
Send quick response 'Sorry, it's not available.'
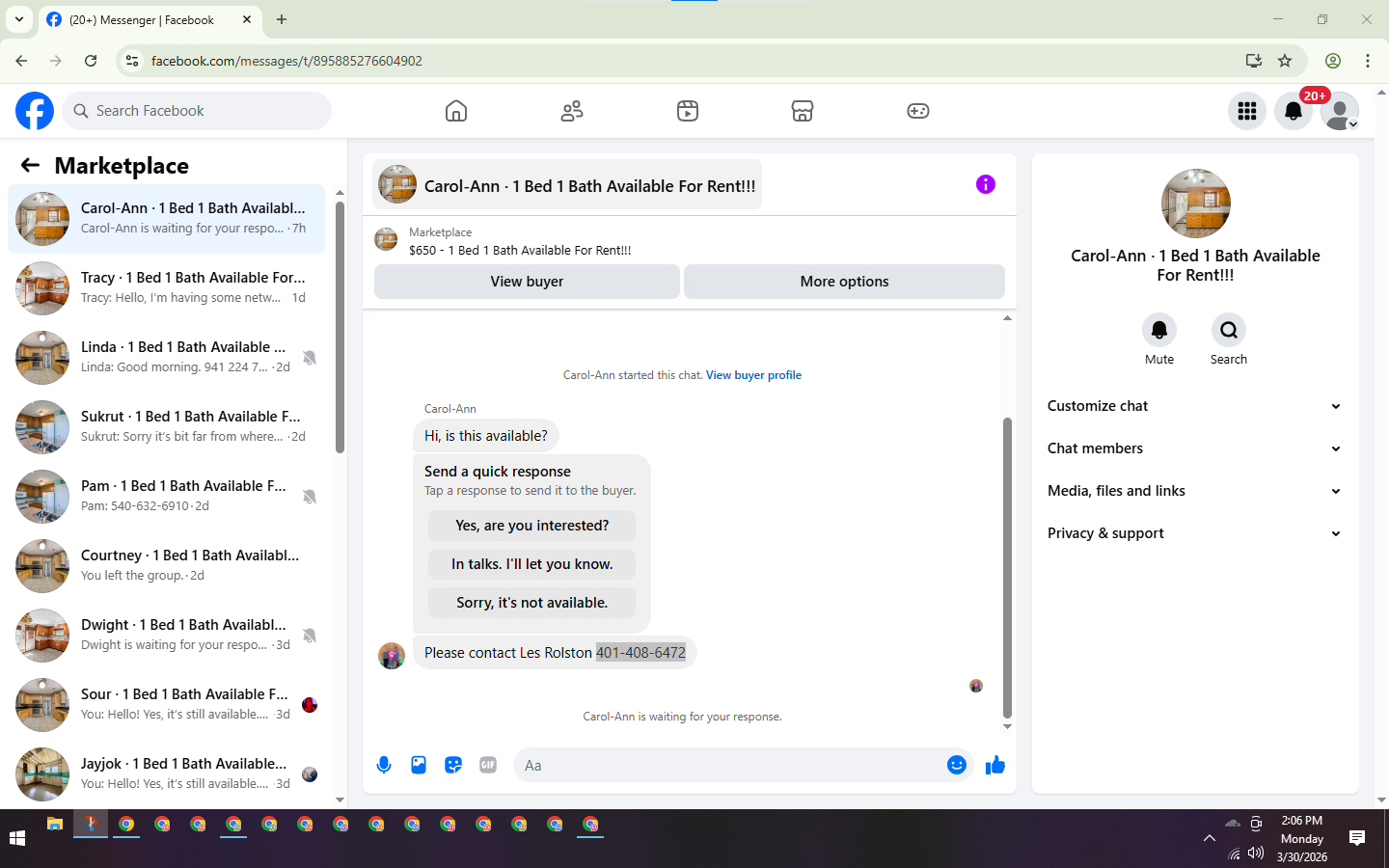pyautogui.click(x=531, y=603)
